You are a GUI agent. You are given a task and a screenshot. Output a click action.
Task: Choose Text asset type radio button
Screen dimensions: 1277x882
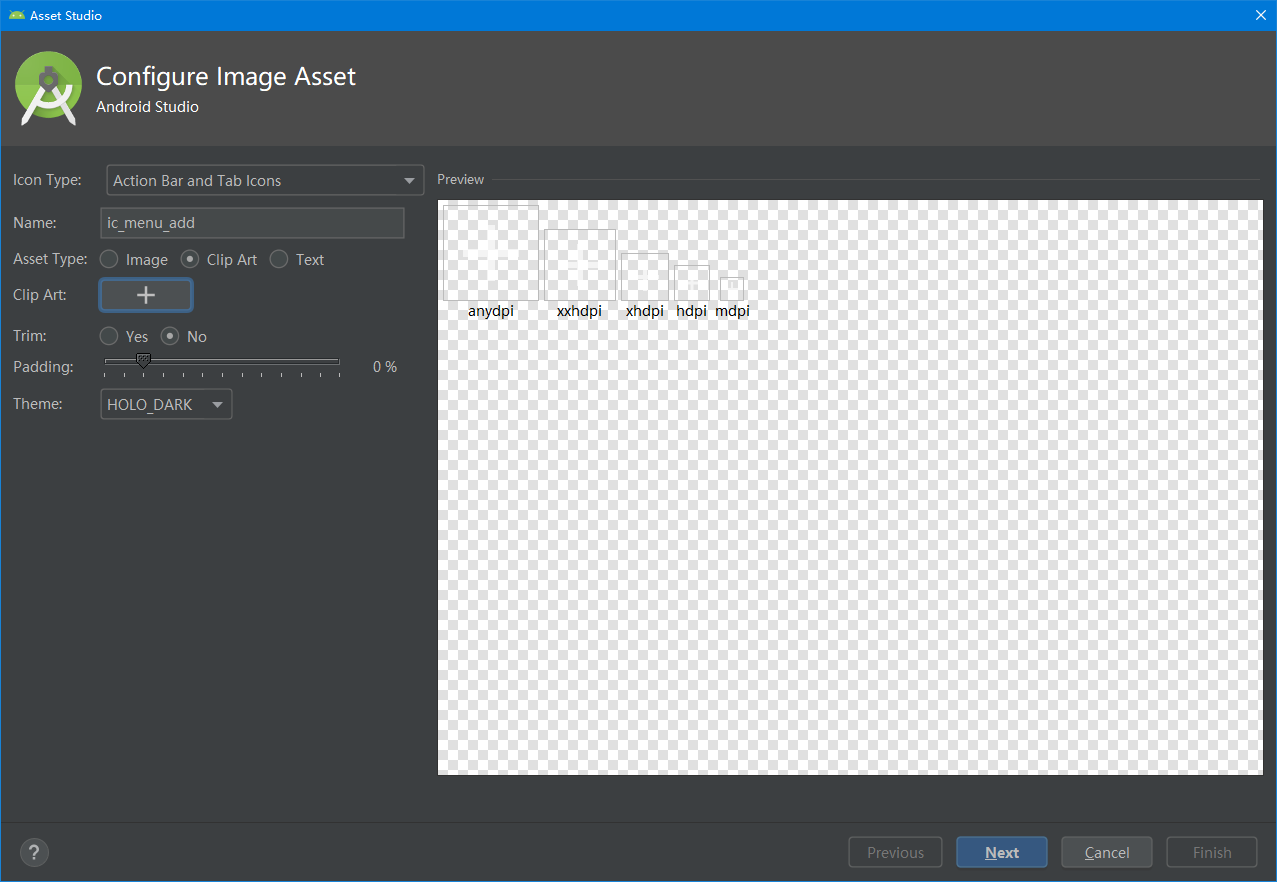pos(280,259)
